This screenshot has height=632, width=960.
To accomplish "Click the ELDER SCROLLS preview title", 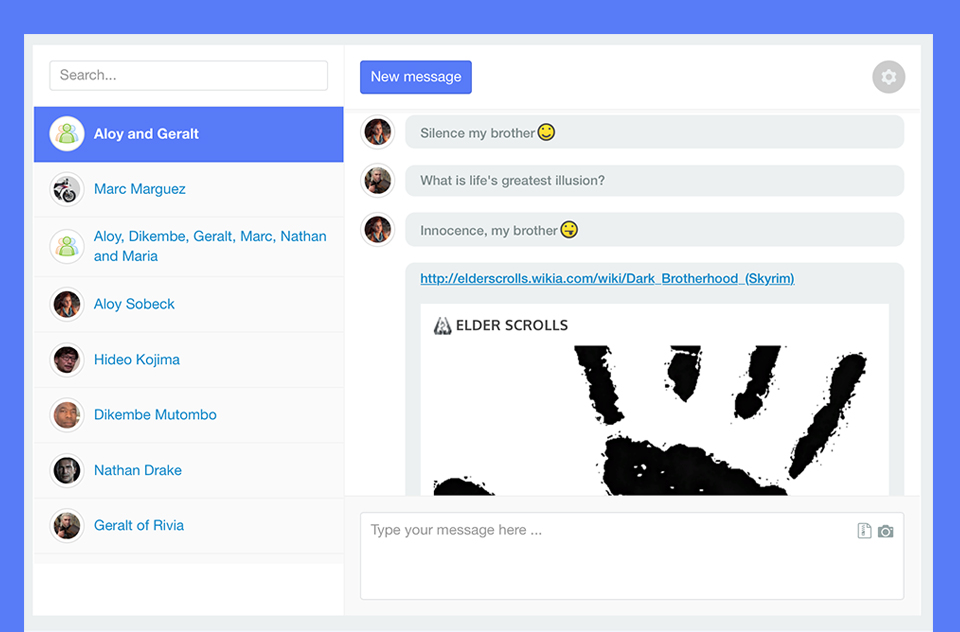I will [x=512, y=326].
